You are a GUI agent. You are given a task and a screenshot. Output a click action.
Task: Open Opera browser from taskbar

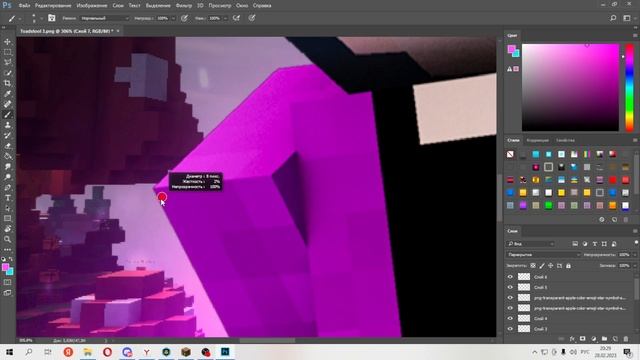(x=107, y=352)
